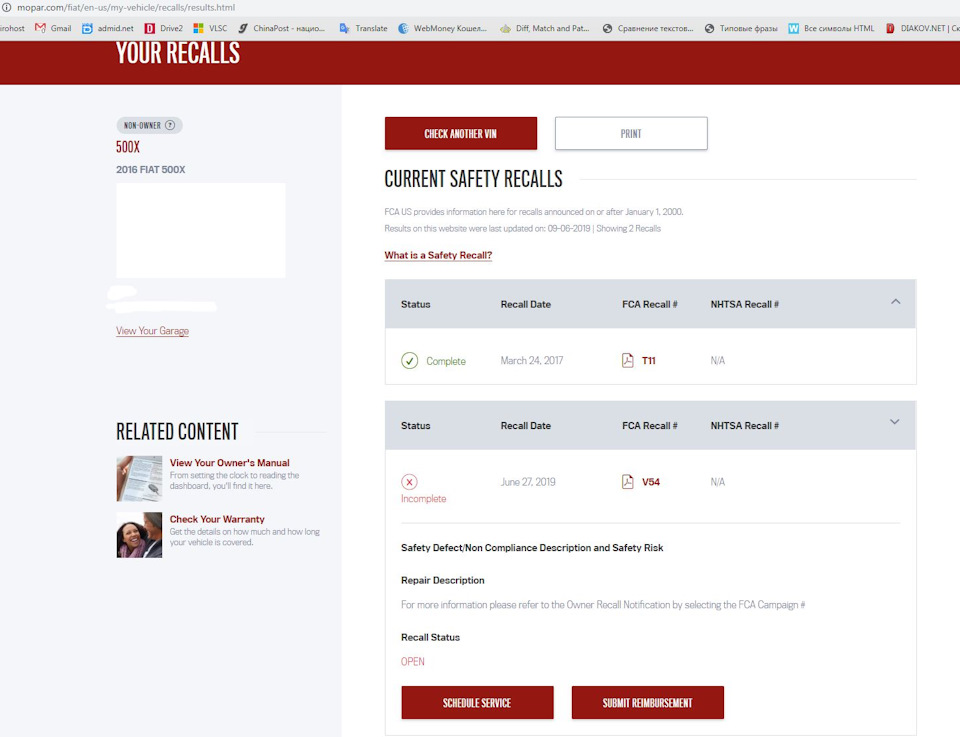Open the admid.net bookmark
Image resolution: width=960 pixels, height=737 pixels.
[x=108, y=28]
